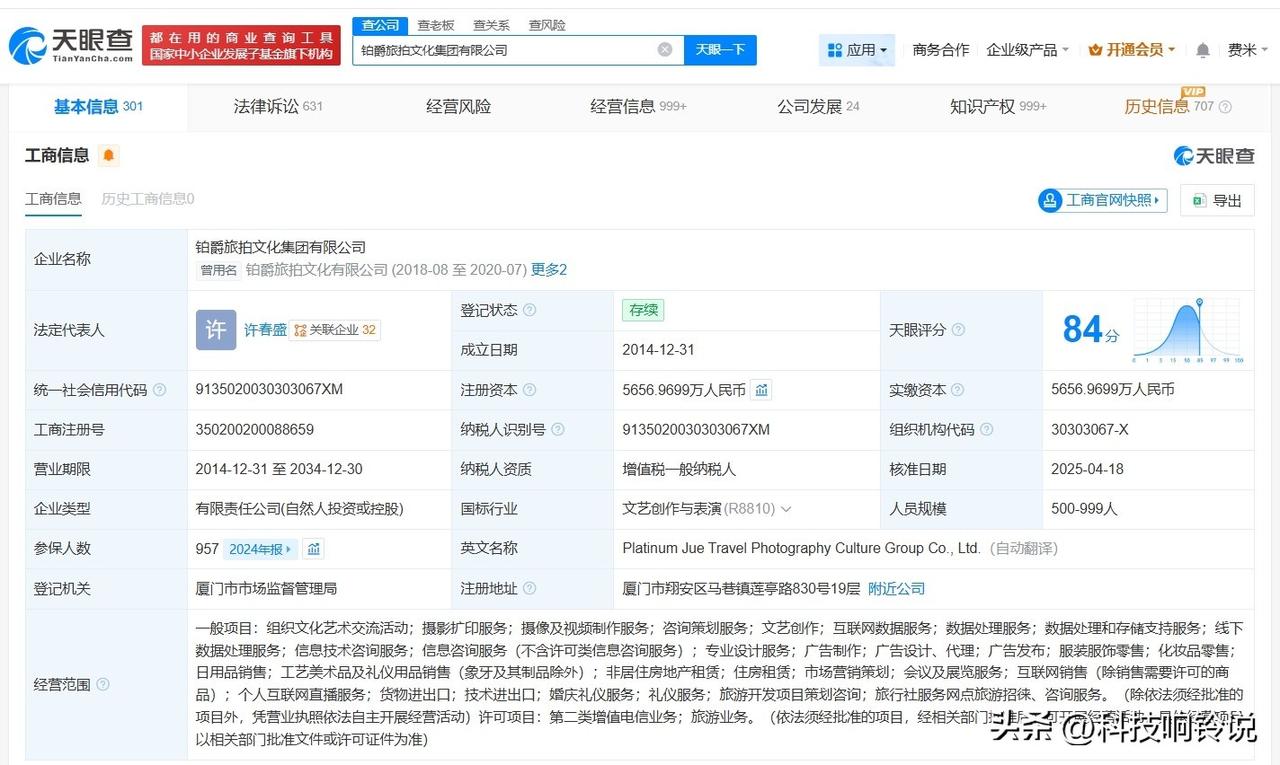The width and height of the screenshot is (1280, 765).
Task: Click the help icon next to 实缴资本
Action: coord(958,390)
